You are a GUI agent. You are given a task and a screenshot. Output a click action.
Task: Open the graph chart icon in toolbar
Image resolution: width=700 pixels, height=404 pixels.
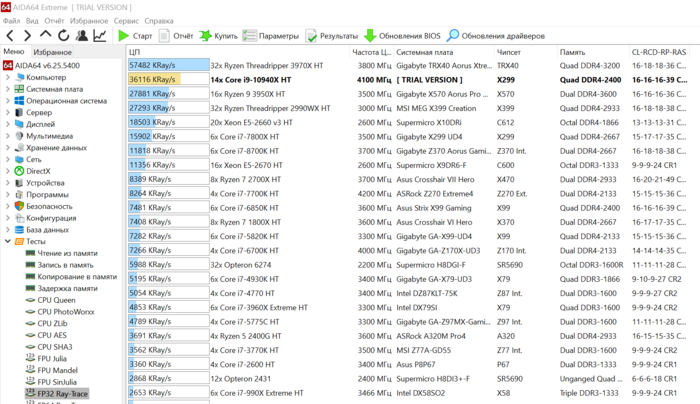pyautogui.click(x=100, y=36)
